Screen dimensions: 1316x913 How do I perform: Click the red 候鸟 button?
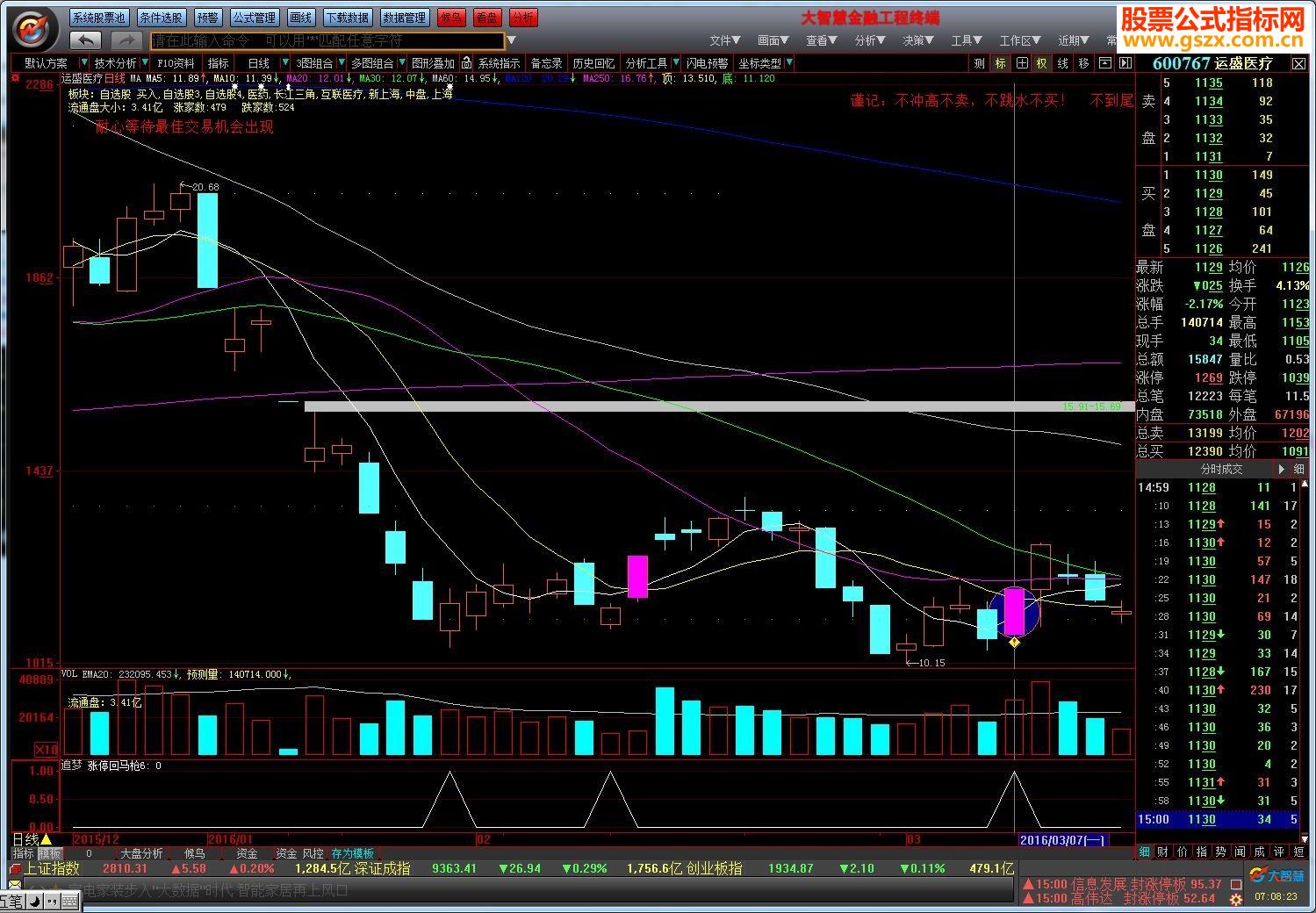point(451,18)
